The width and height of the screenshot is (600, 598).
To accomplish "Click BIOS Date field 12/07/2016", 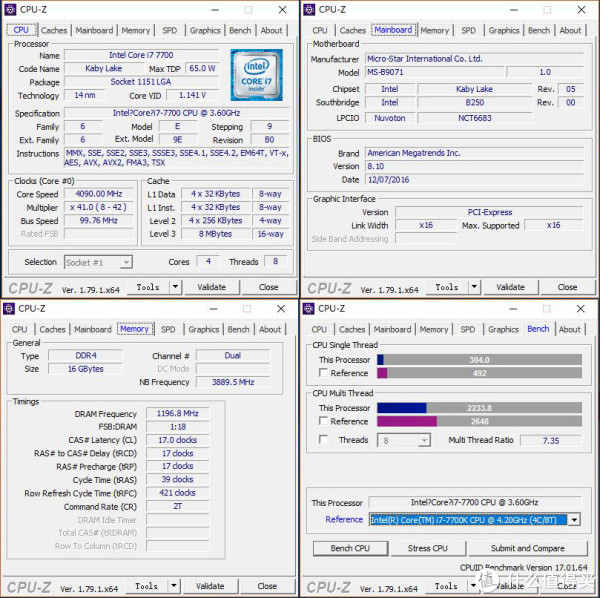I will 474,179.
